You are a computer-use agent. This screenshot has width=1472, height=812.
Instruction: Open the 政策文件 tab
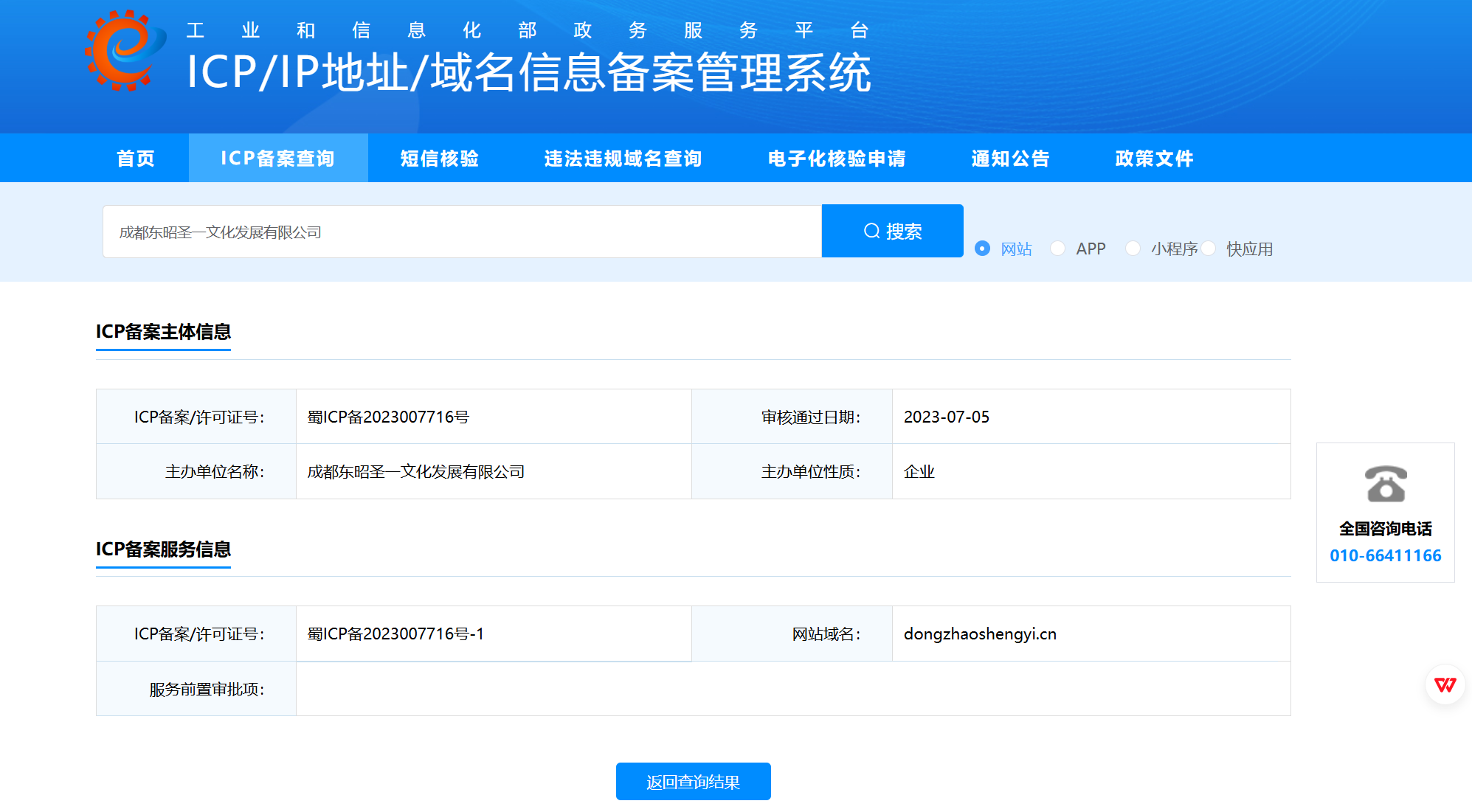[x=1154, y=159]
